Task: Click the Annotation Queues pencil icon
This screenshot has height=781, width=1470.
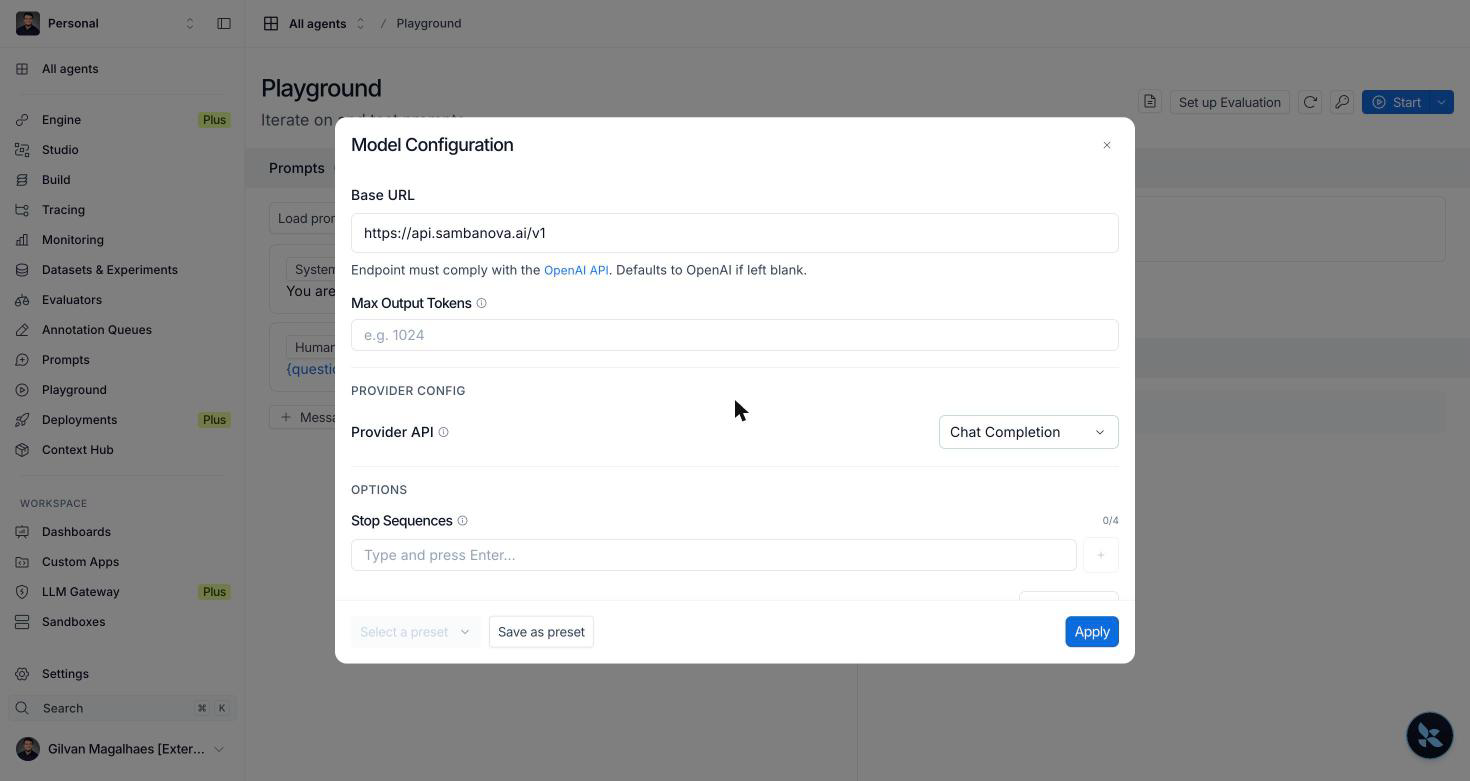Action: (22, 330)
